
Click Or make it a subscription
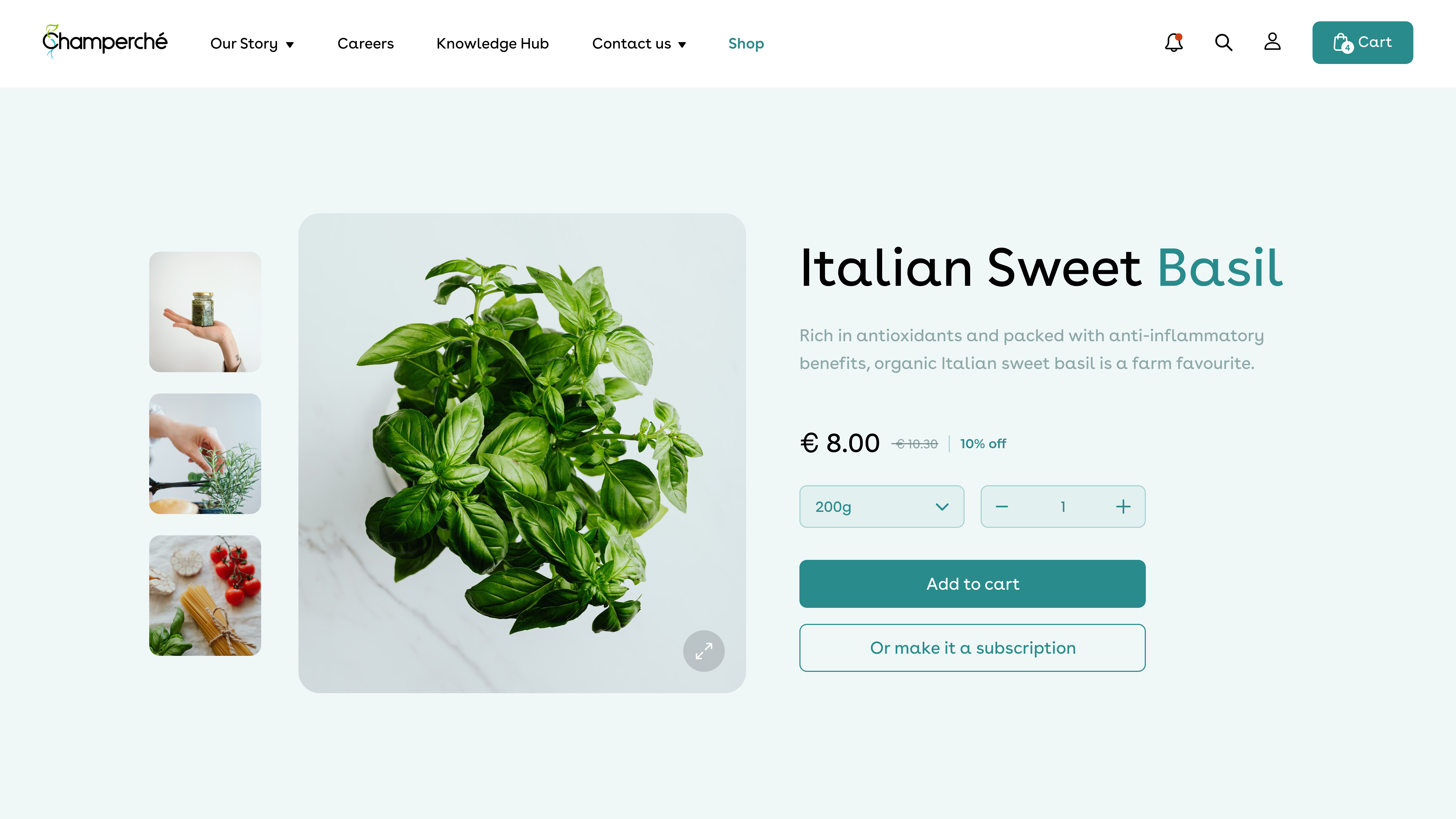click(x=972, y=647)
